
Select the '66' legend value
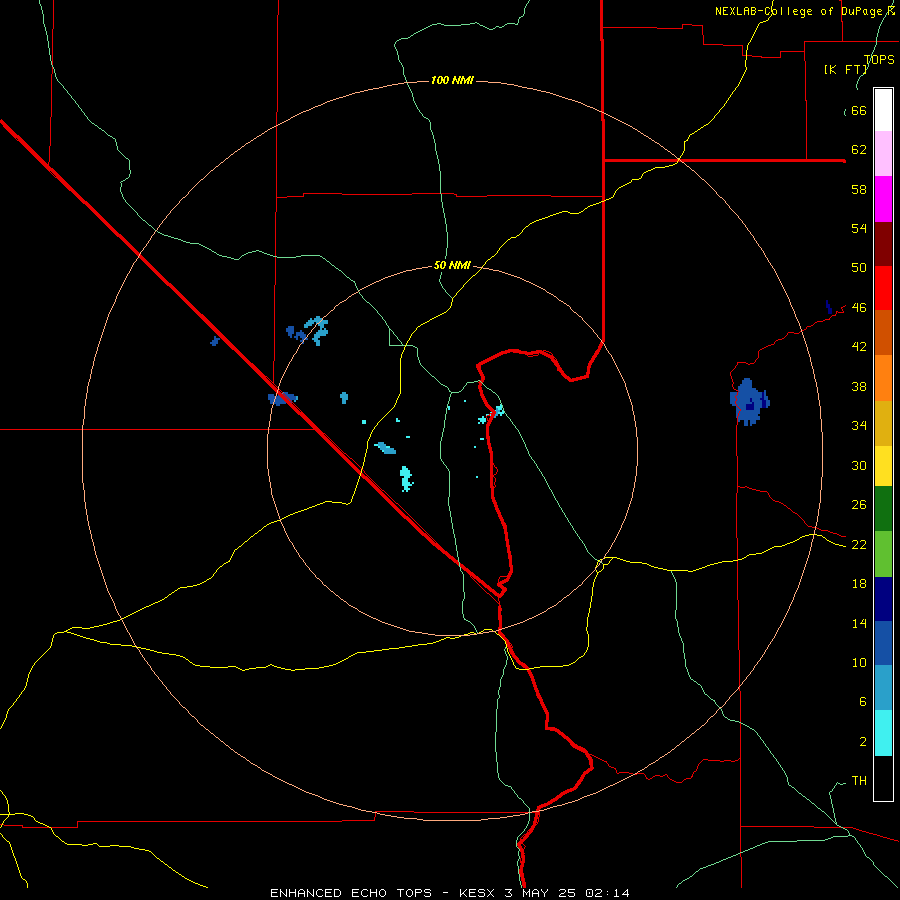859,111
